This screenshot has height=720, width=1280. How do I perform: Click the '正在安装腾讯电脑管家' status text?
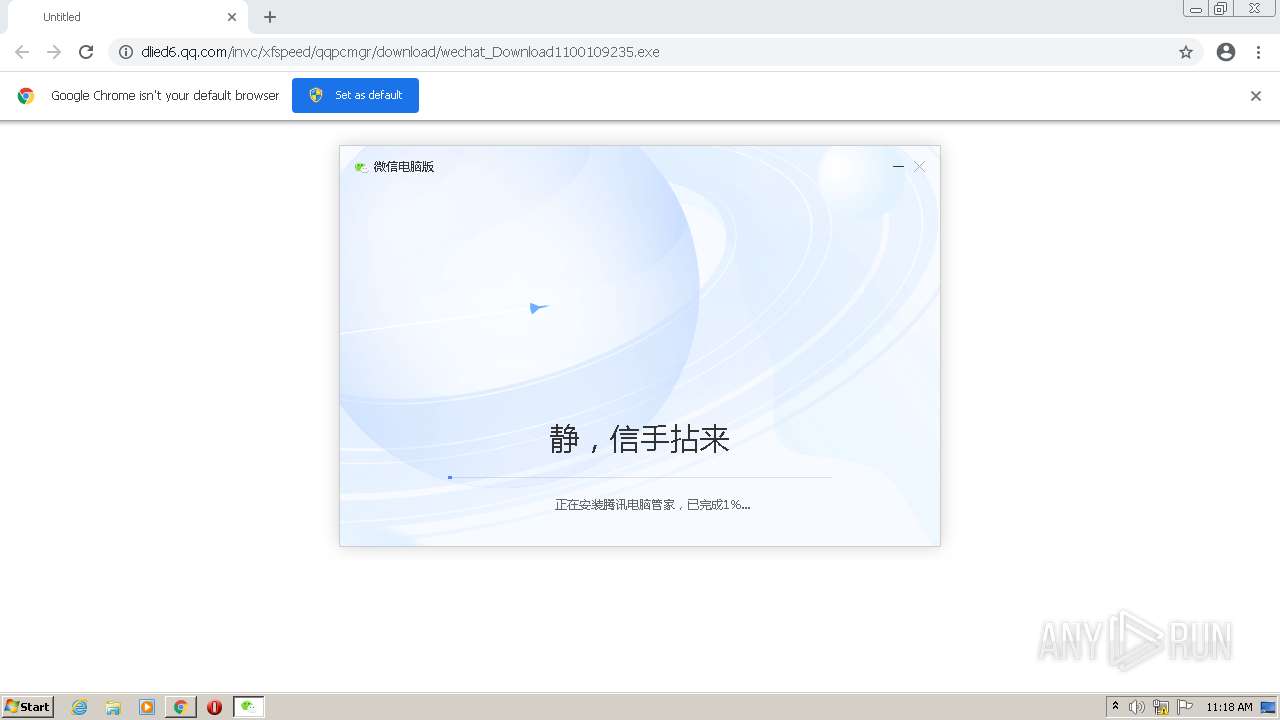(x=653, y=505)
